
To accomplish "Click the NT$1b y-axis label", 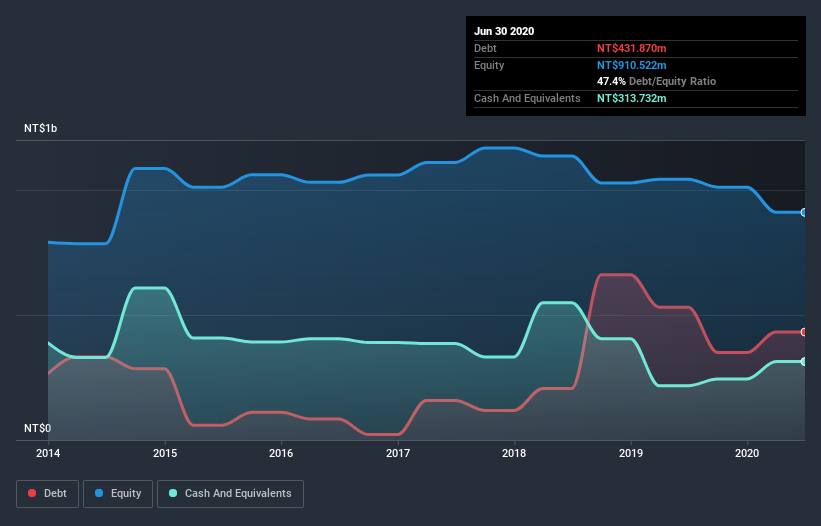I will click(40, 128).
